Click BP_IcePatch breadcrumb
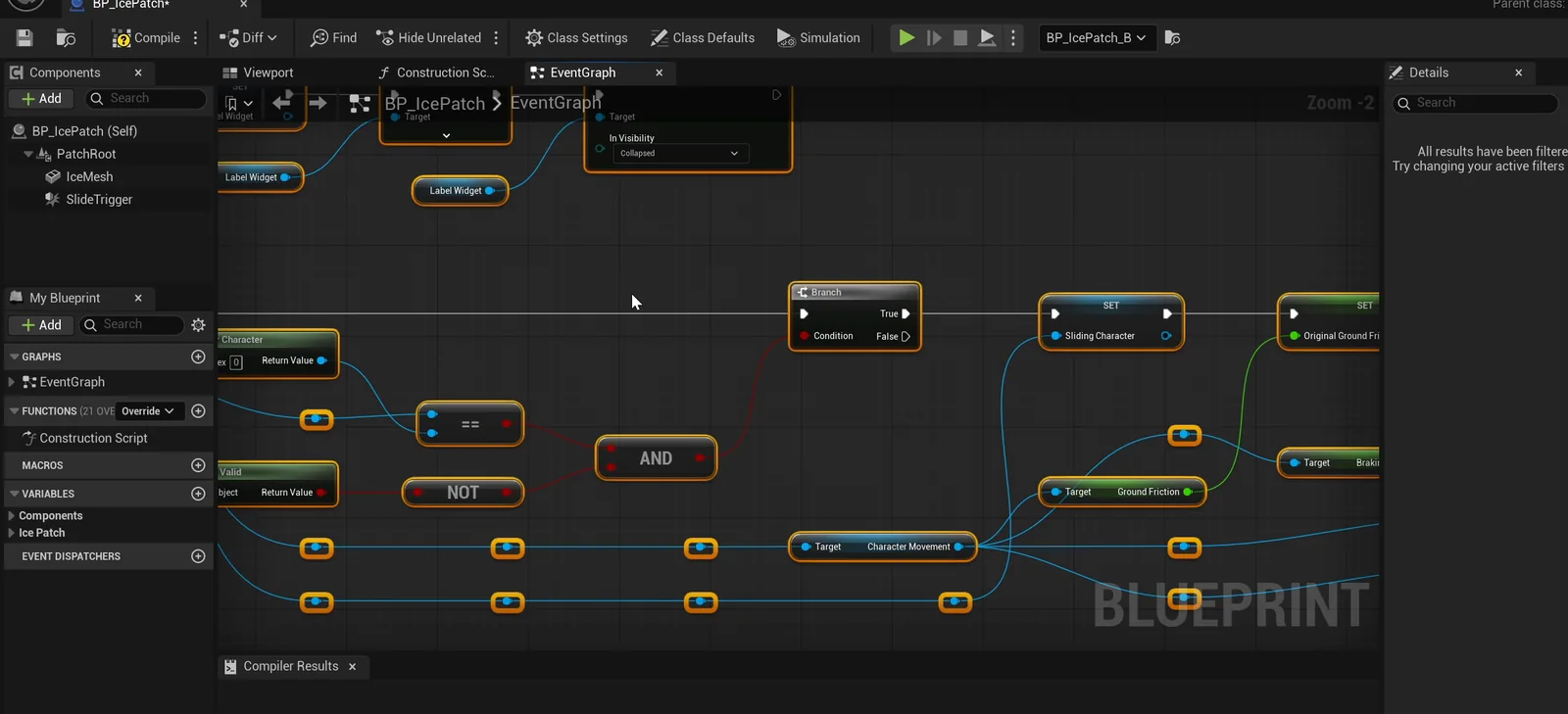Viewport: 1568px width, 714px height. tap(435, 103)
